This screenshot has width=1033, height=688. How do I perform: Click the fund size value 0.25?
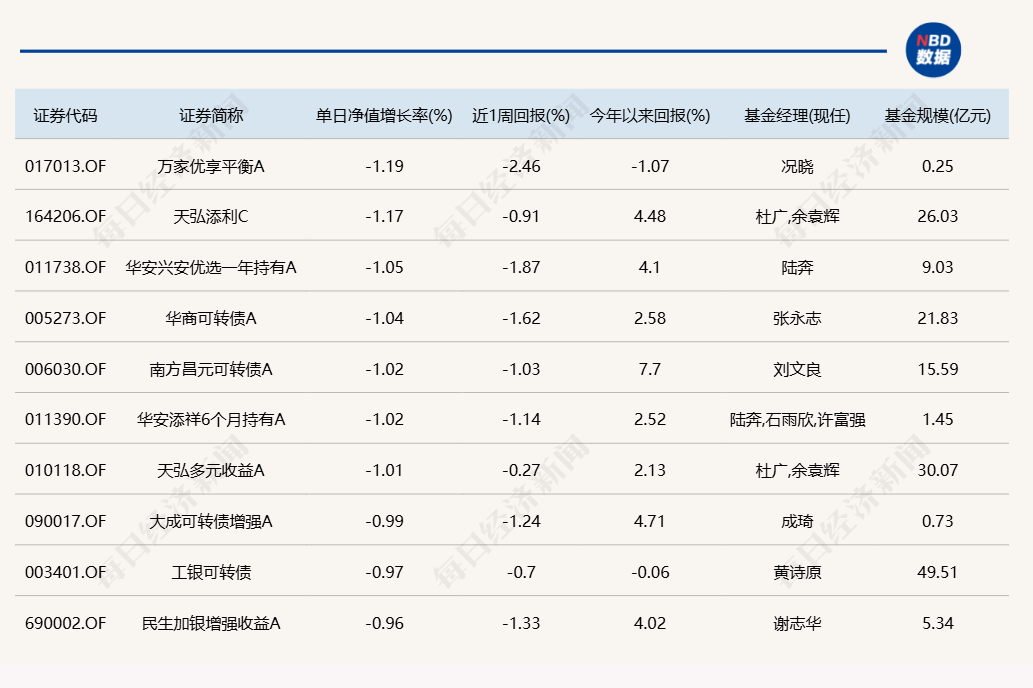point(937,166)
